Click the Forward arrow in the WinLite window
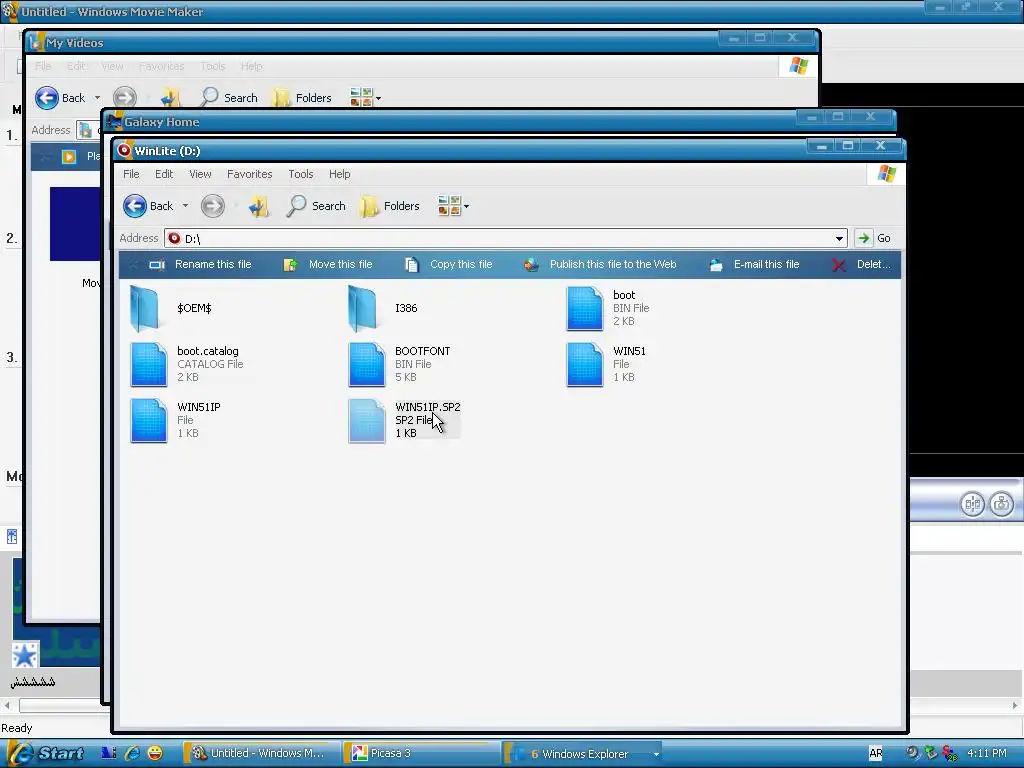The image size is (1024, 768). [x=212, y=206]
